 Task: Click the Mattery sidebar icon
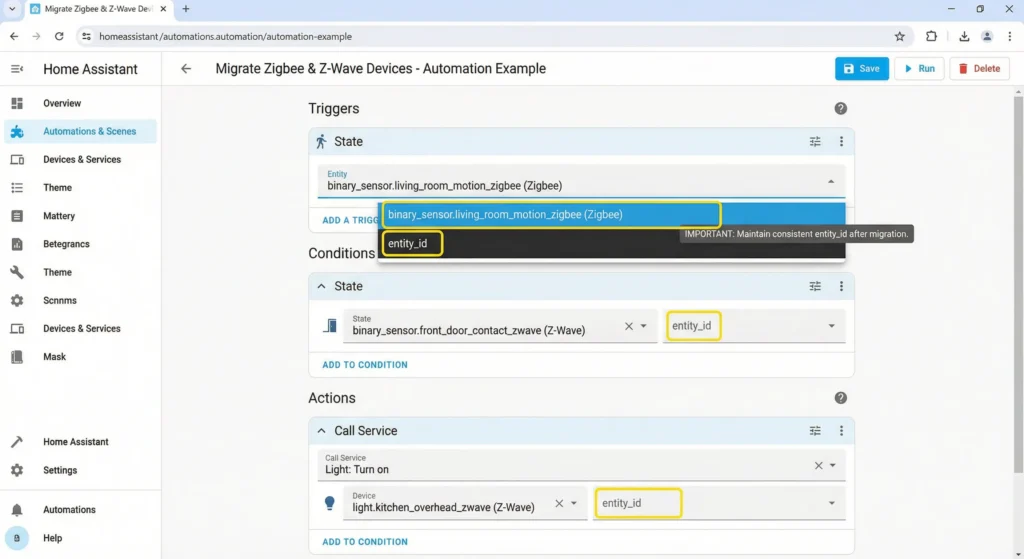coord(17,216)
